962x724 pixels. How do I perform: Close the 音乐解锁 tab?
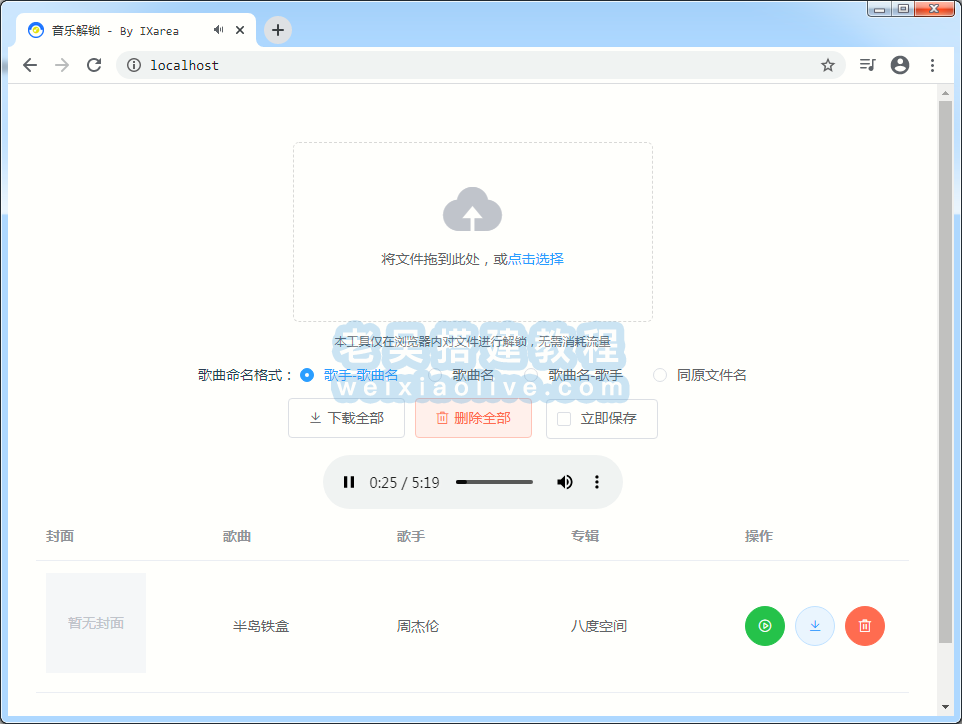[240, 29]
